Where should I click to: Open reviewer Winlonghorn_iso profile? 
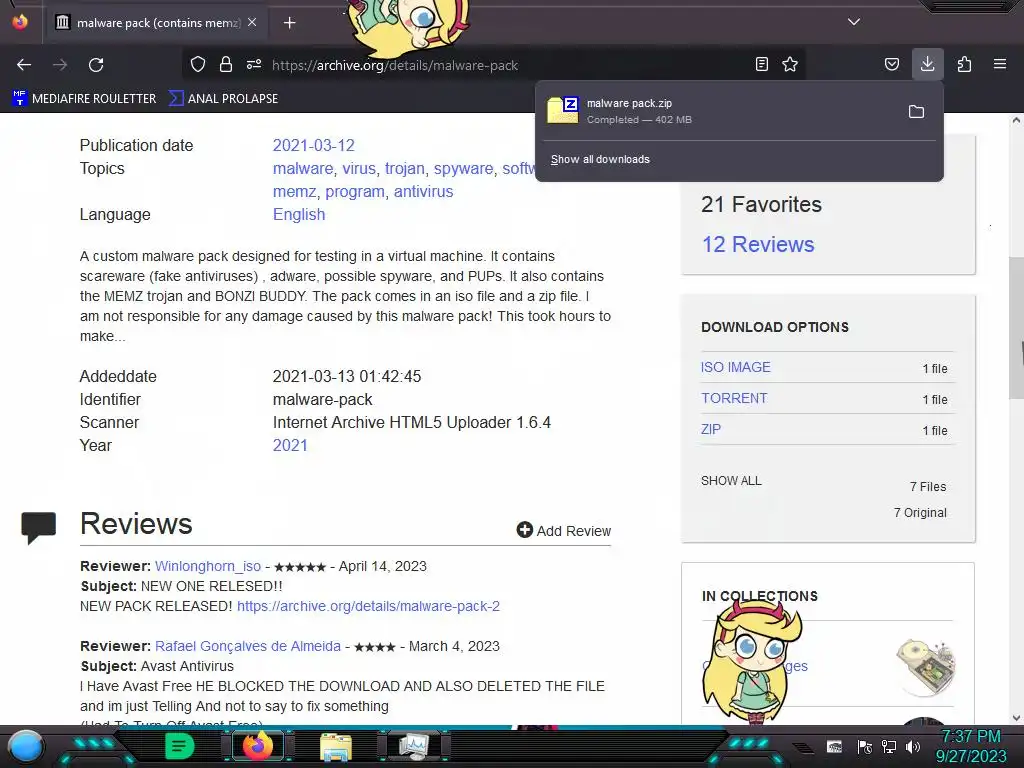208,566
